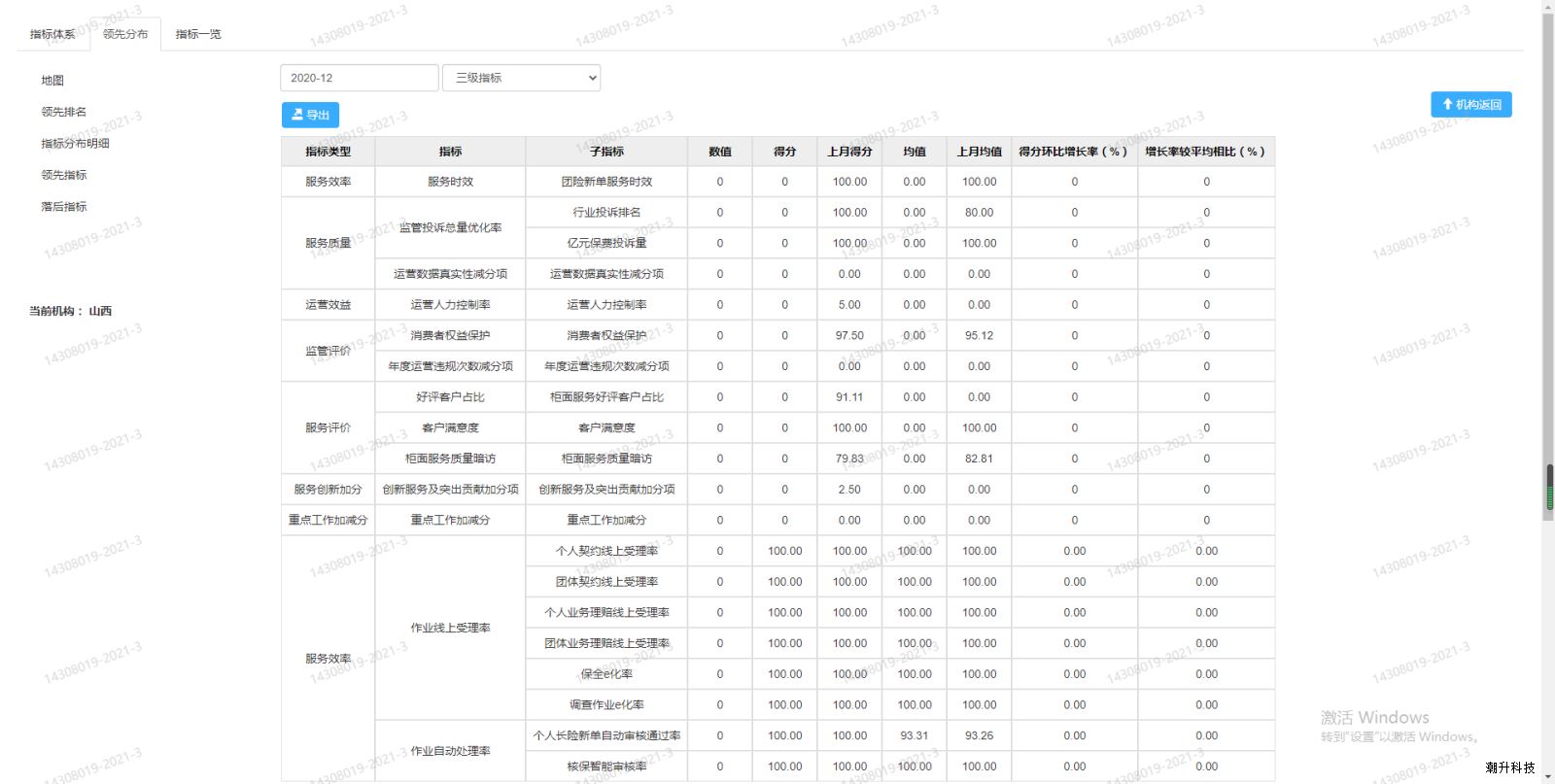Image resolution: width=1555 pixels, height=784 pixels.
Task: Open the 指标体系 tab
Action: pyautogui.click(x=52, y=34)
